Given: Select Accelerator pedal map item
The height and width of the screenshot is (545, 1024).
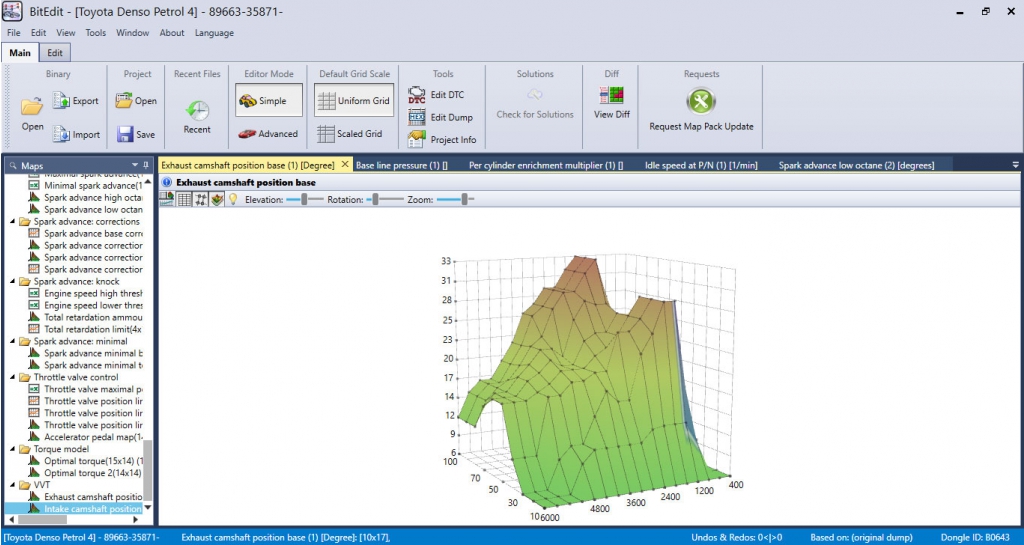Looking at the screenshot, I should pos(86,437).
